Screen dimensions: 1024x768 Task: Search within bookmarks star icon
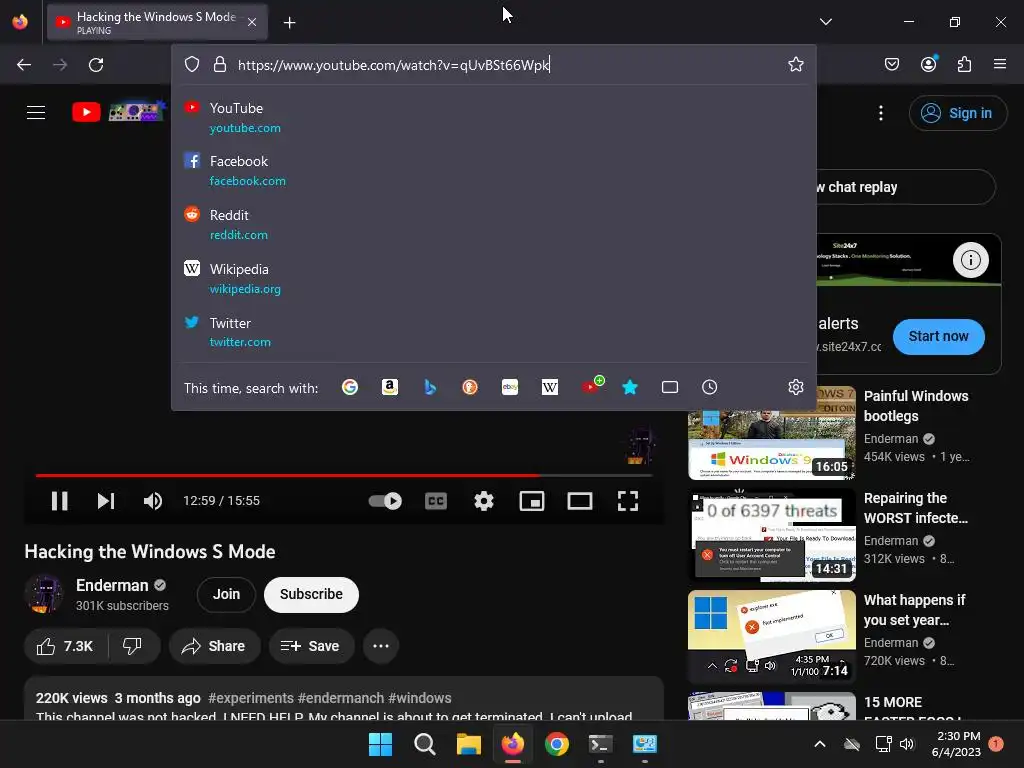630,387
